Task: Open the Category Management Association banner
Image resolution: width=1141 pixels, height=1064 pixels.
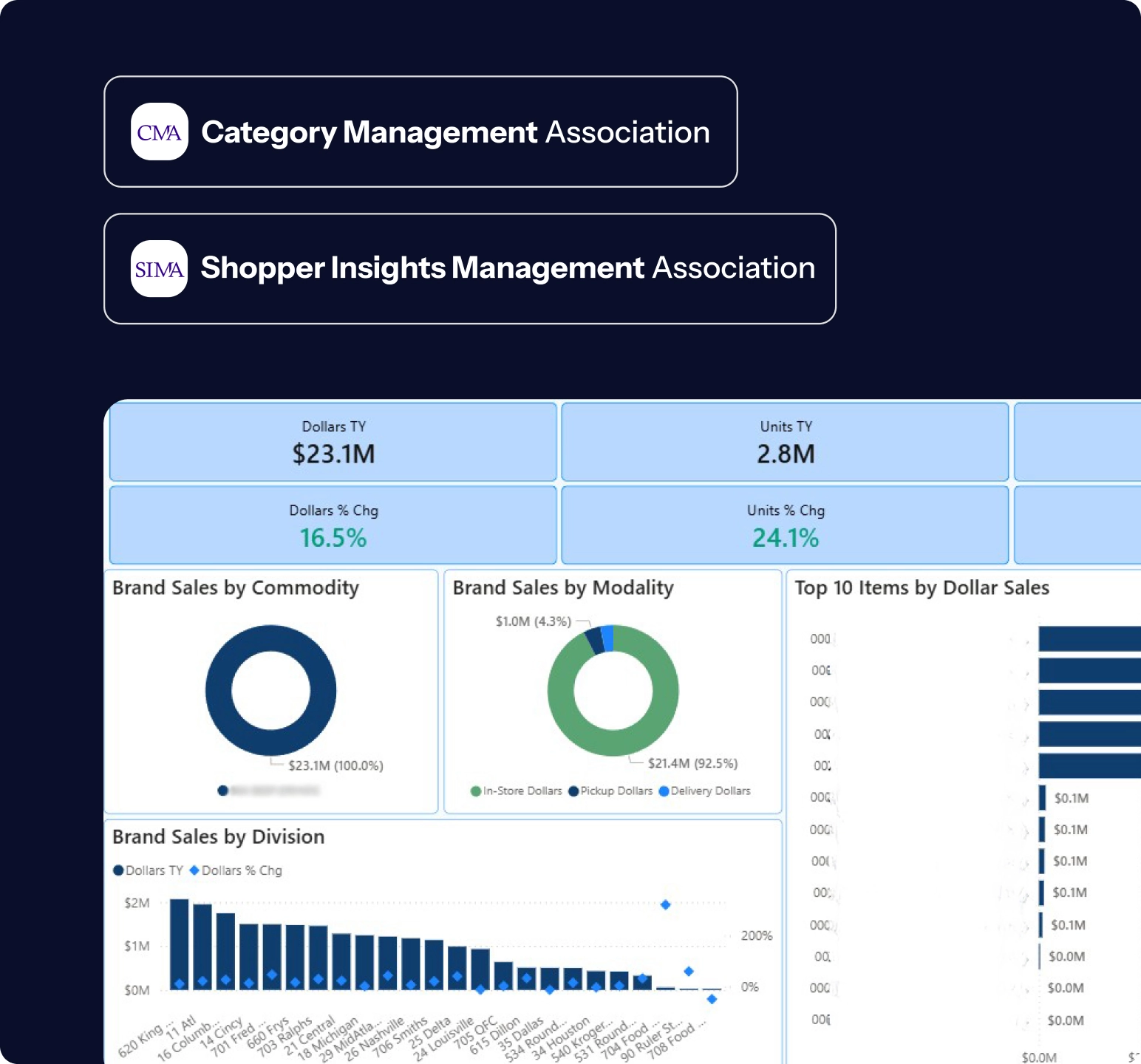Action: tap(421, 132)
